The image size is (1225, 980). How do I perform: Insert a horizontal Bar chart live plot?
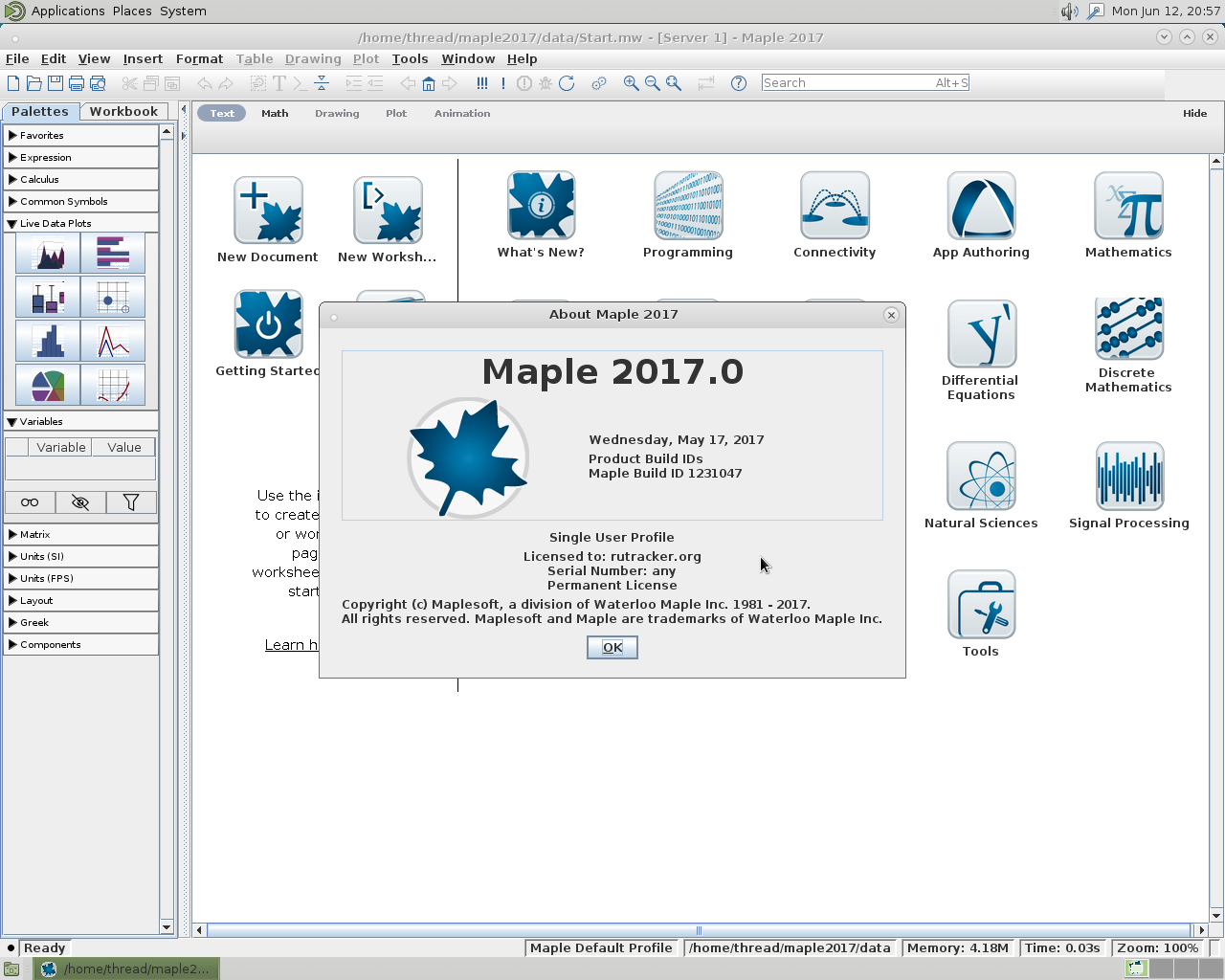coord(113,253)
